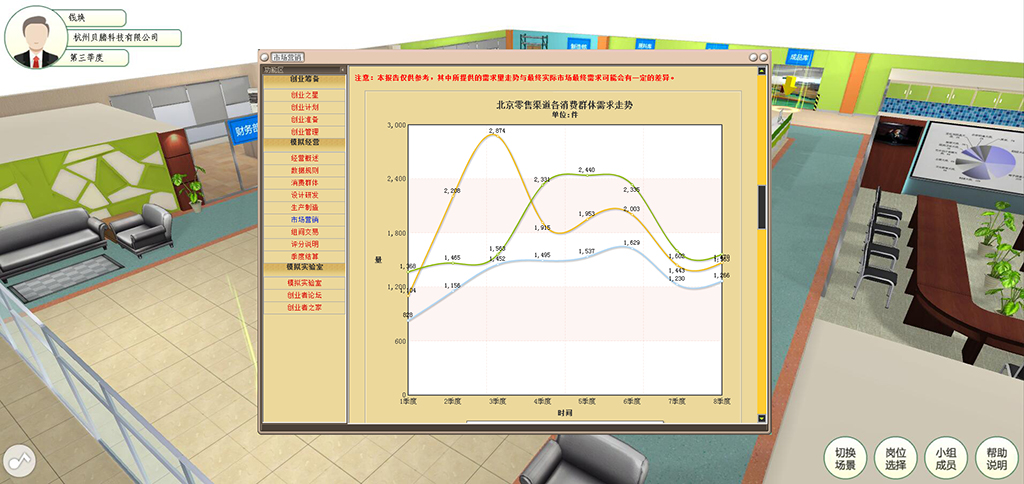1024x484 pixels.
Task: Click the round chart icon at bottom-left
Action: (x=19, y=461)
